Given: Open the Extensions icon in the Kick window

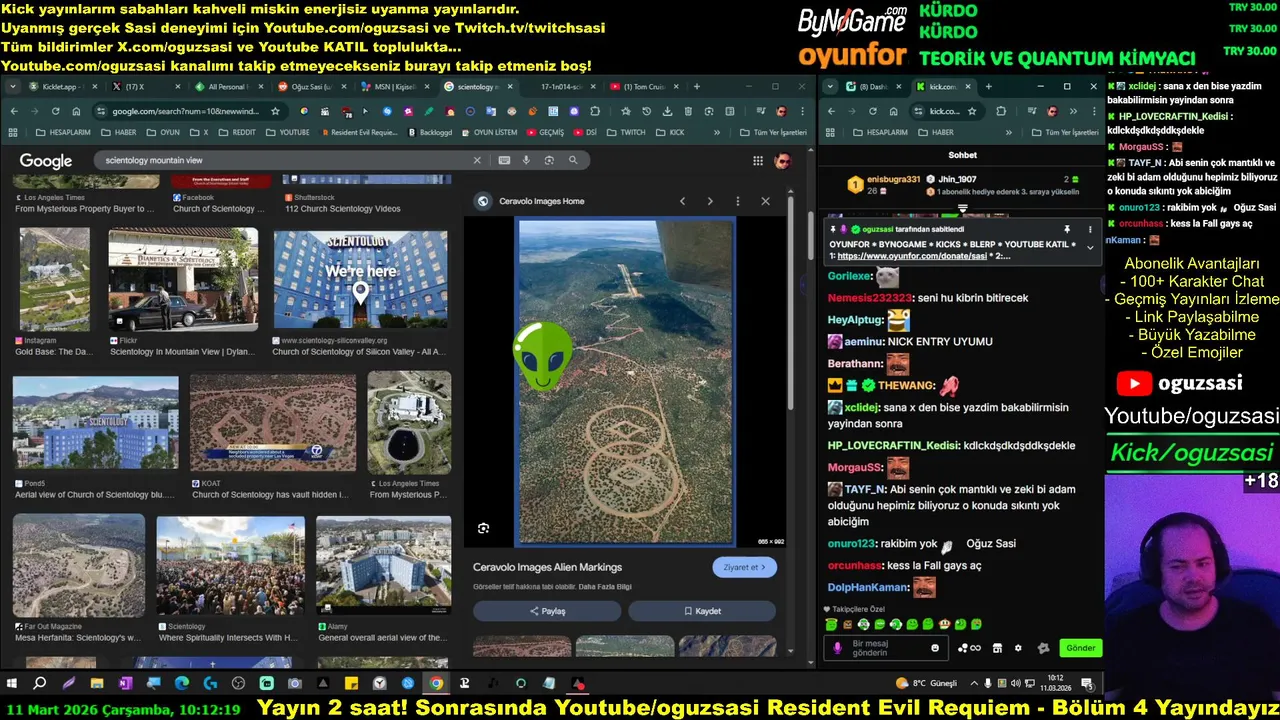Looking at the screenshot, I should [1001, 111].
